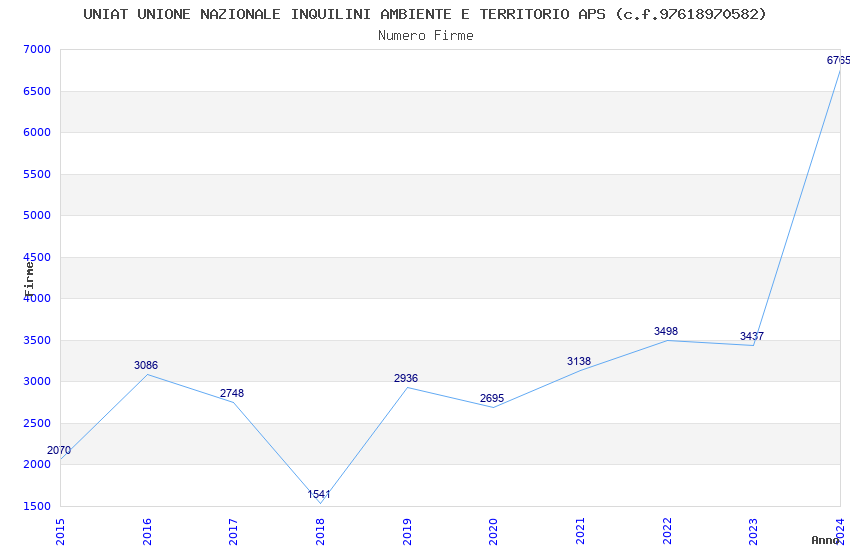850x550 pixels.
Task: Click the y-axis value 1500
Action: (x=37, y=506)
